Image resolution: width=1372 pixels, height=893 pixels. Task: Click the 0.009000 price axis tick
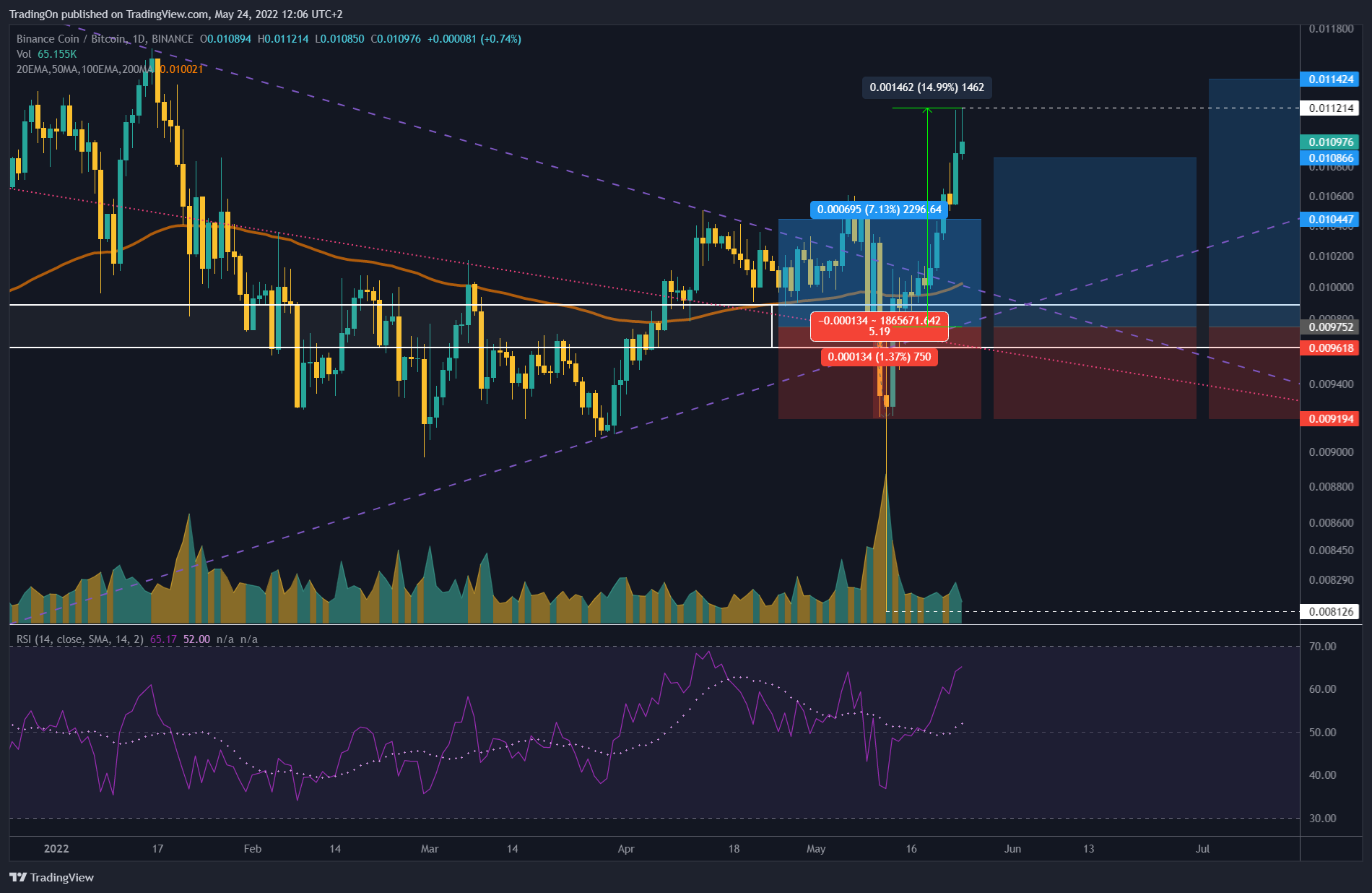point(1331,452)
